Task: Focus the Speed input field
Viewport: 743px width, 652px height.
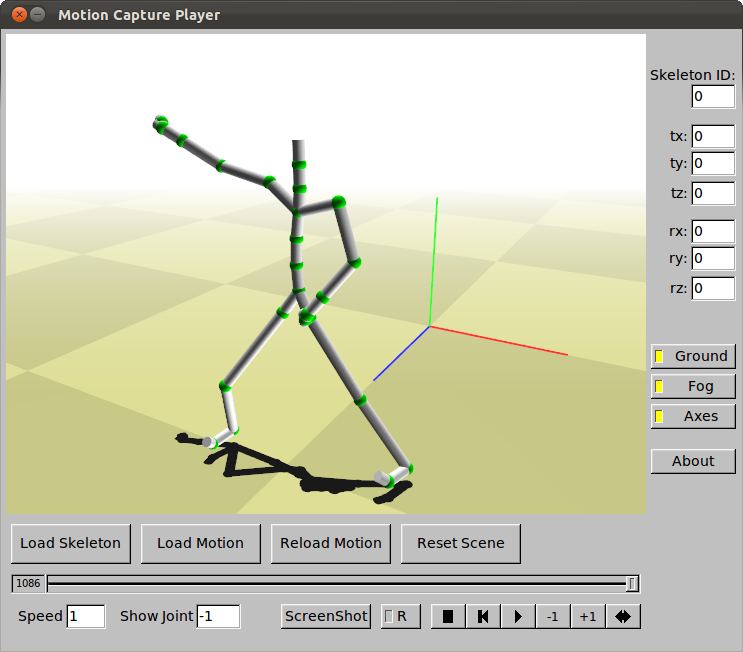Action: click(86, 616)
